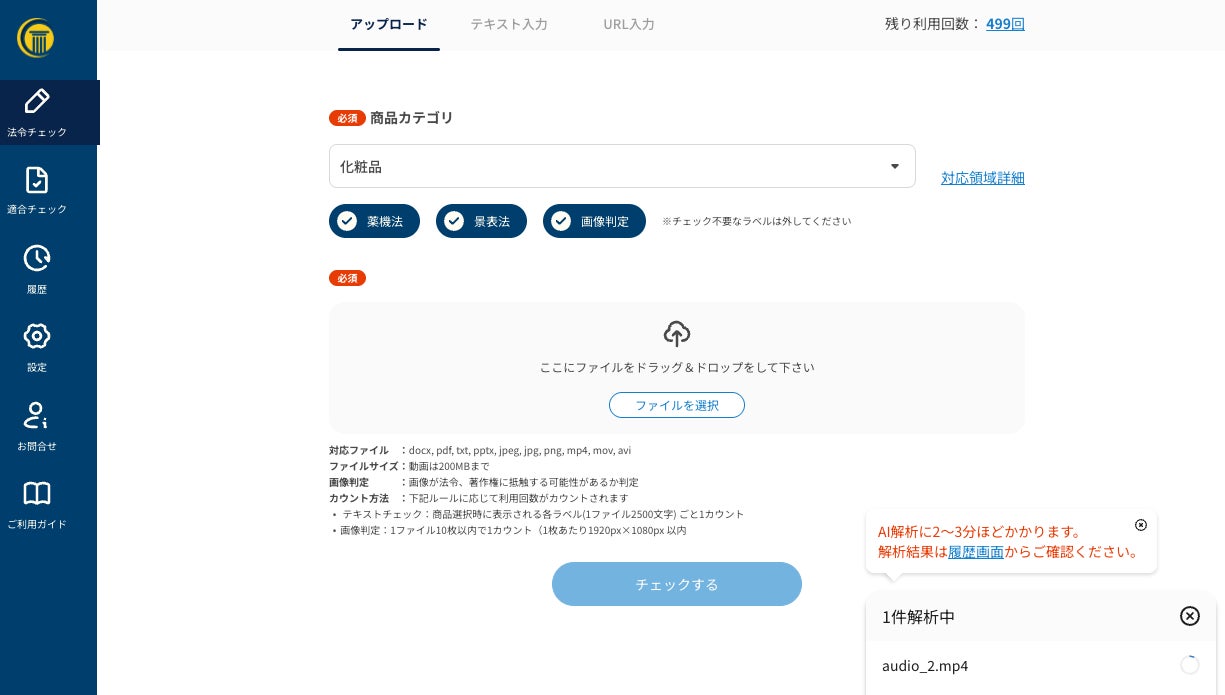Select the 適合チェック sidebar icon

pos(37,191)
